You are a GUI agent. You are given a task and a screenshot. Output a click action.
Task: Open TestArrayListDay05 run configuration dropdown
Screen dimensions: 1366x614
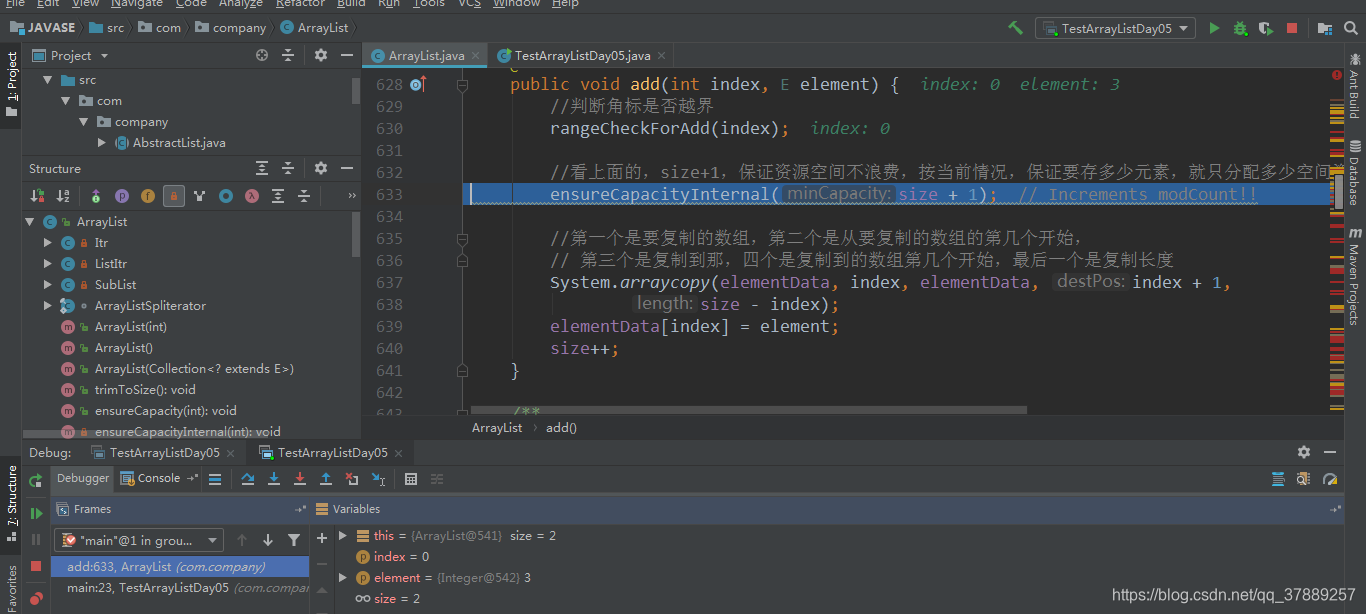1115,28
